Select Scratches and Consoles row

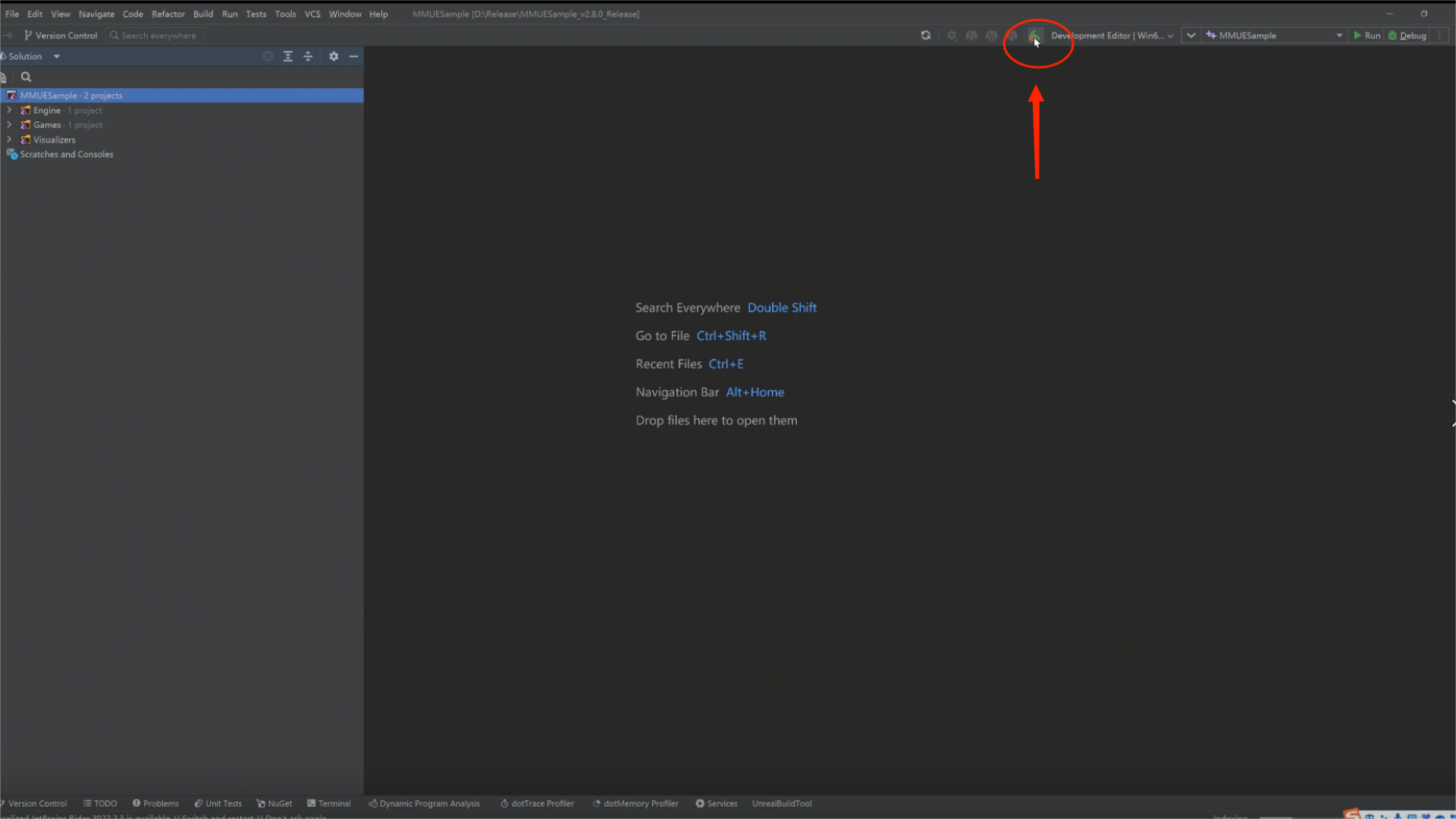182,154
